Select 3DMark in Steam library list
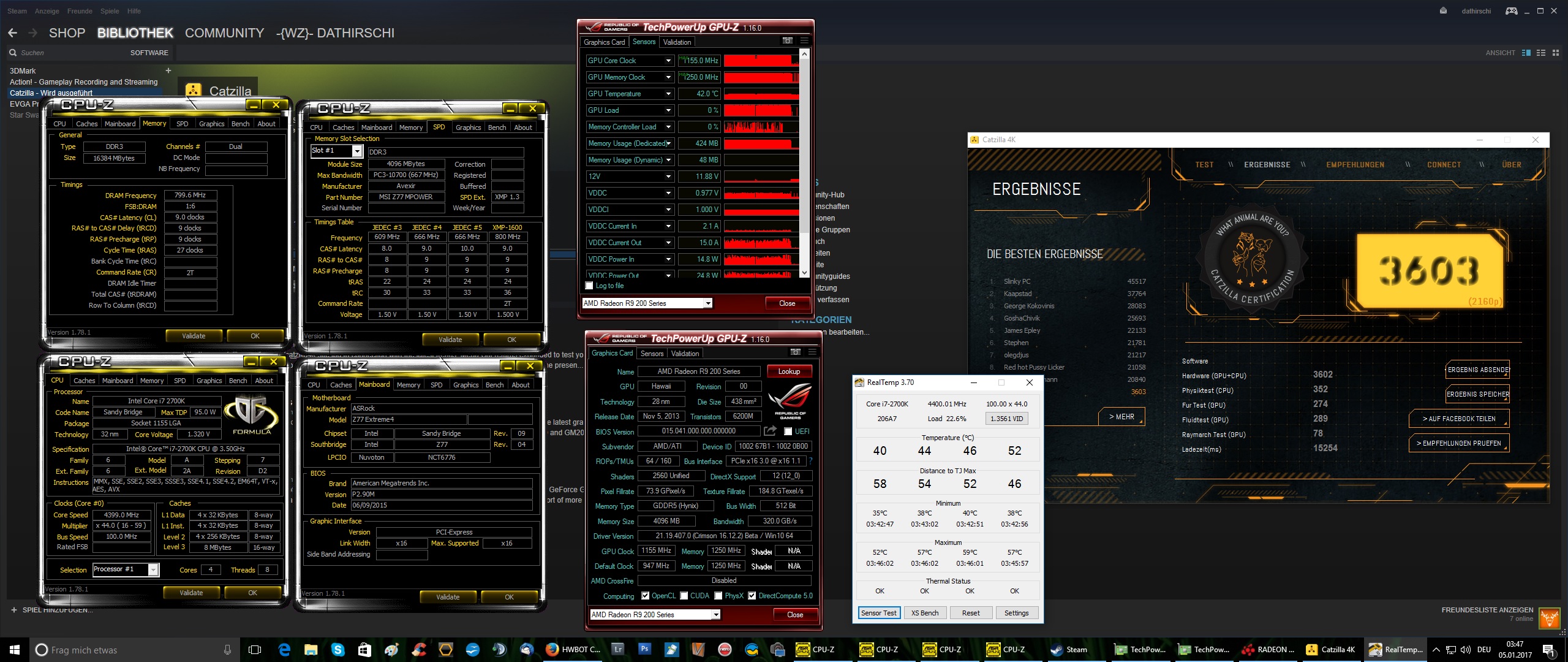1568x662 pixels. [23, 71]
